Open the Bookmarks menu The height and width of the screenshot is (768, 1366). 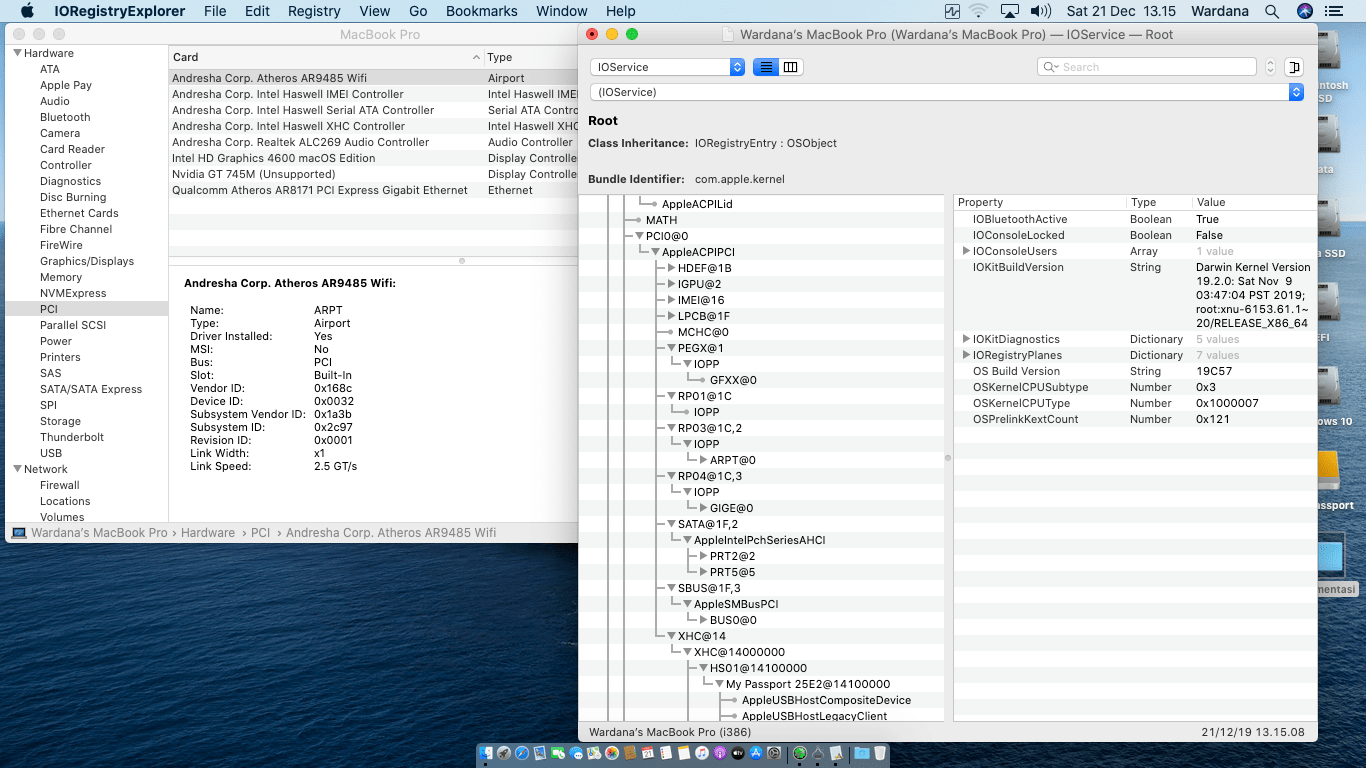pyautogui.click(x=482, y=11)
